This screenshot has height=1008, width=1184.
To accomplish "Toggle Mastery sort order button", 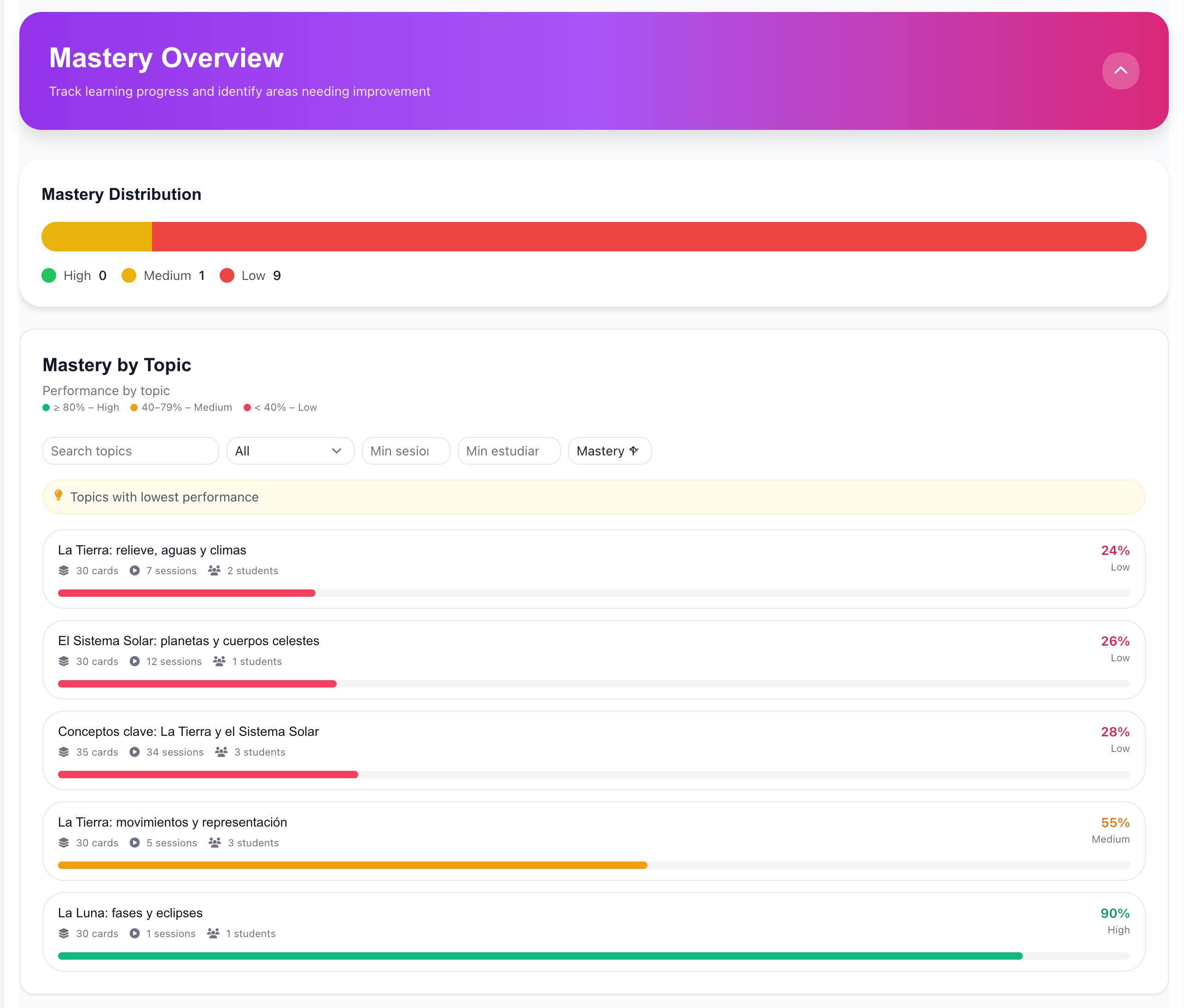I will point(609,451).
